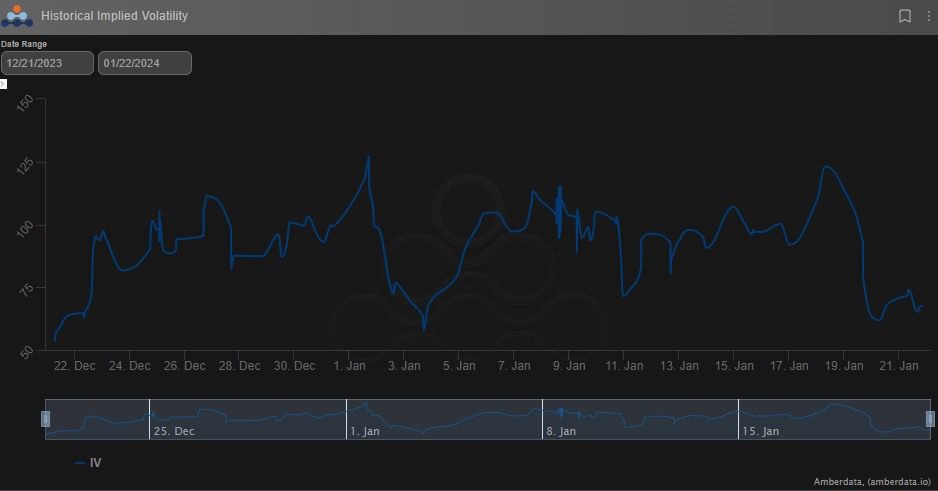The image size is (938, 491).
Task: Click the navigator at 1. Jan
Action: click(365, 431)
